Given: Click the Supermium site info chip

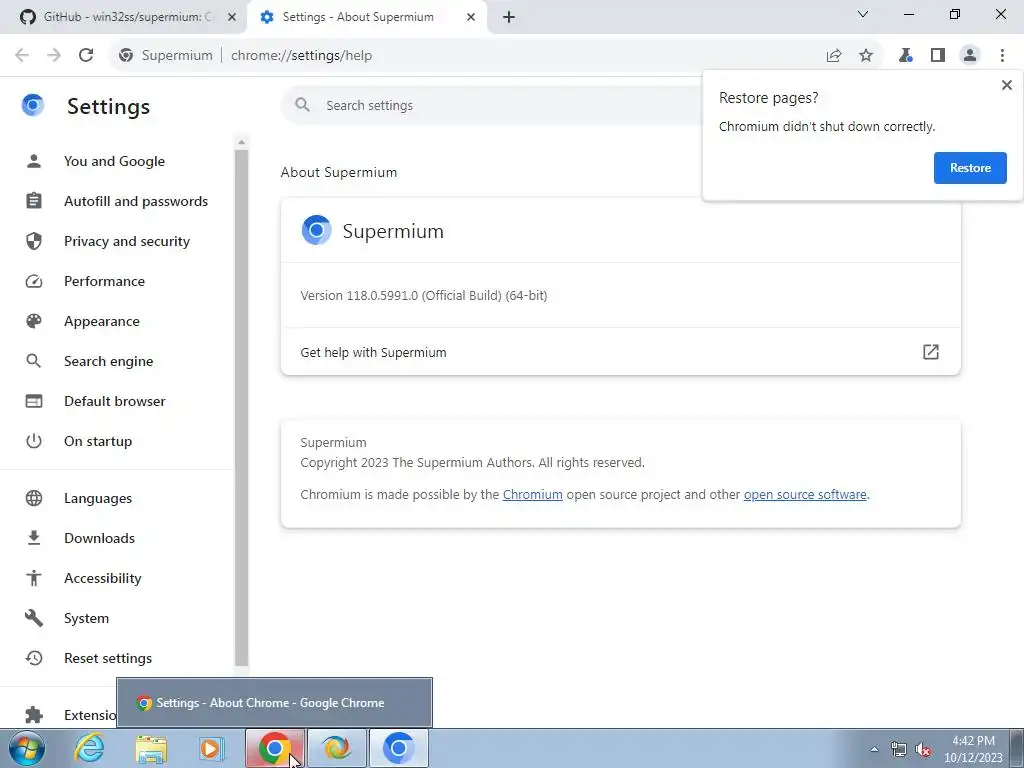Looking at the screenshot, I should [x=166, y=56].
